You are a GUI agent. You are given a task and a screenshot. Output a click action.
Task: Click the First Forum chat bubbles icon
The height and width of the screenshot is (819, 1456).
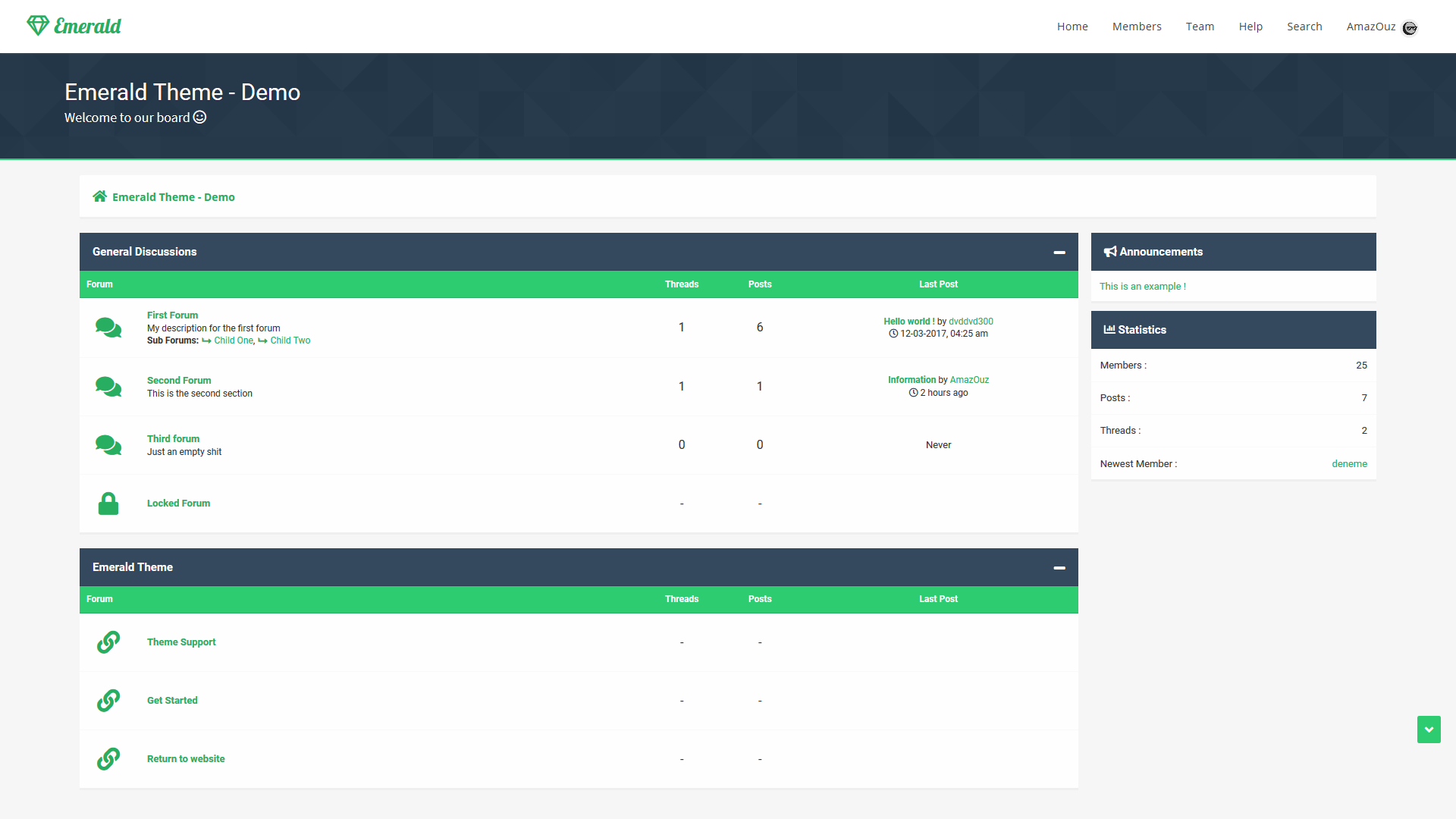tap(108, 328)
